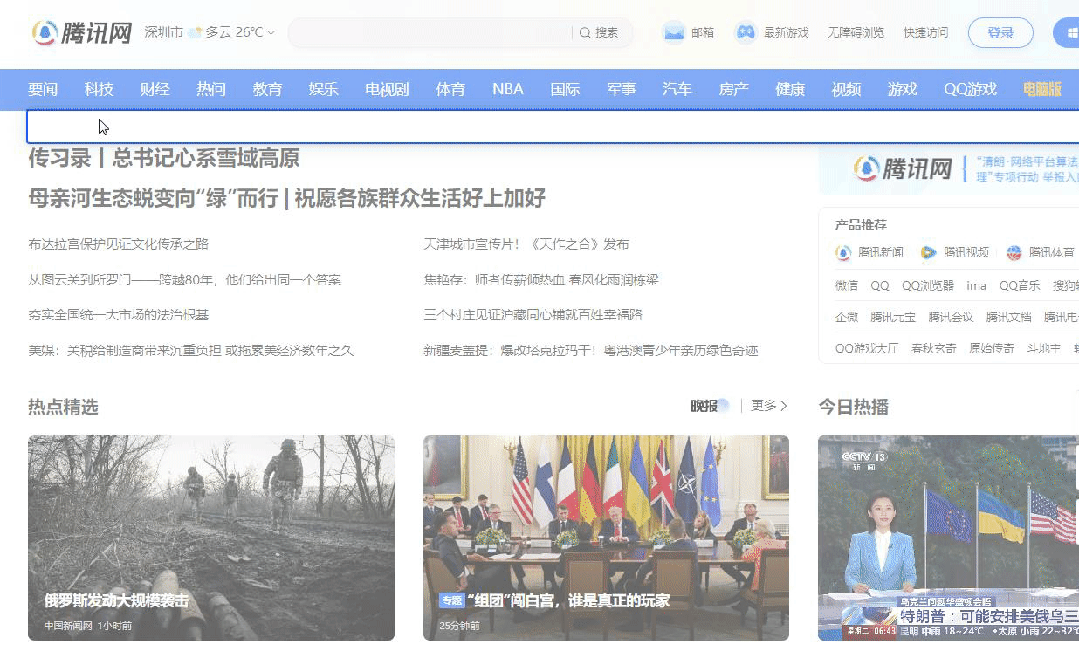Switch to 电脑版 in the nav bar
Screen dimensions: 1079x651
(1043, 89)
